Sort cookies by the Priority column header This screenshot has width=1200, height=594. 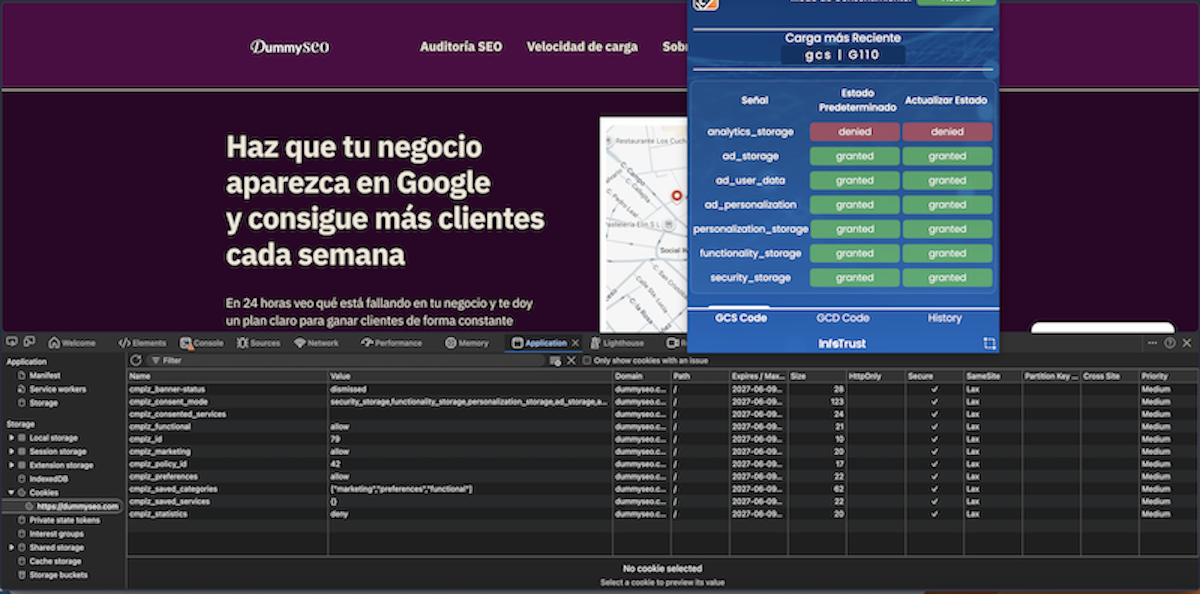coord(1168,376)
